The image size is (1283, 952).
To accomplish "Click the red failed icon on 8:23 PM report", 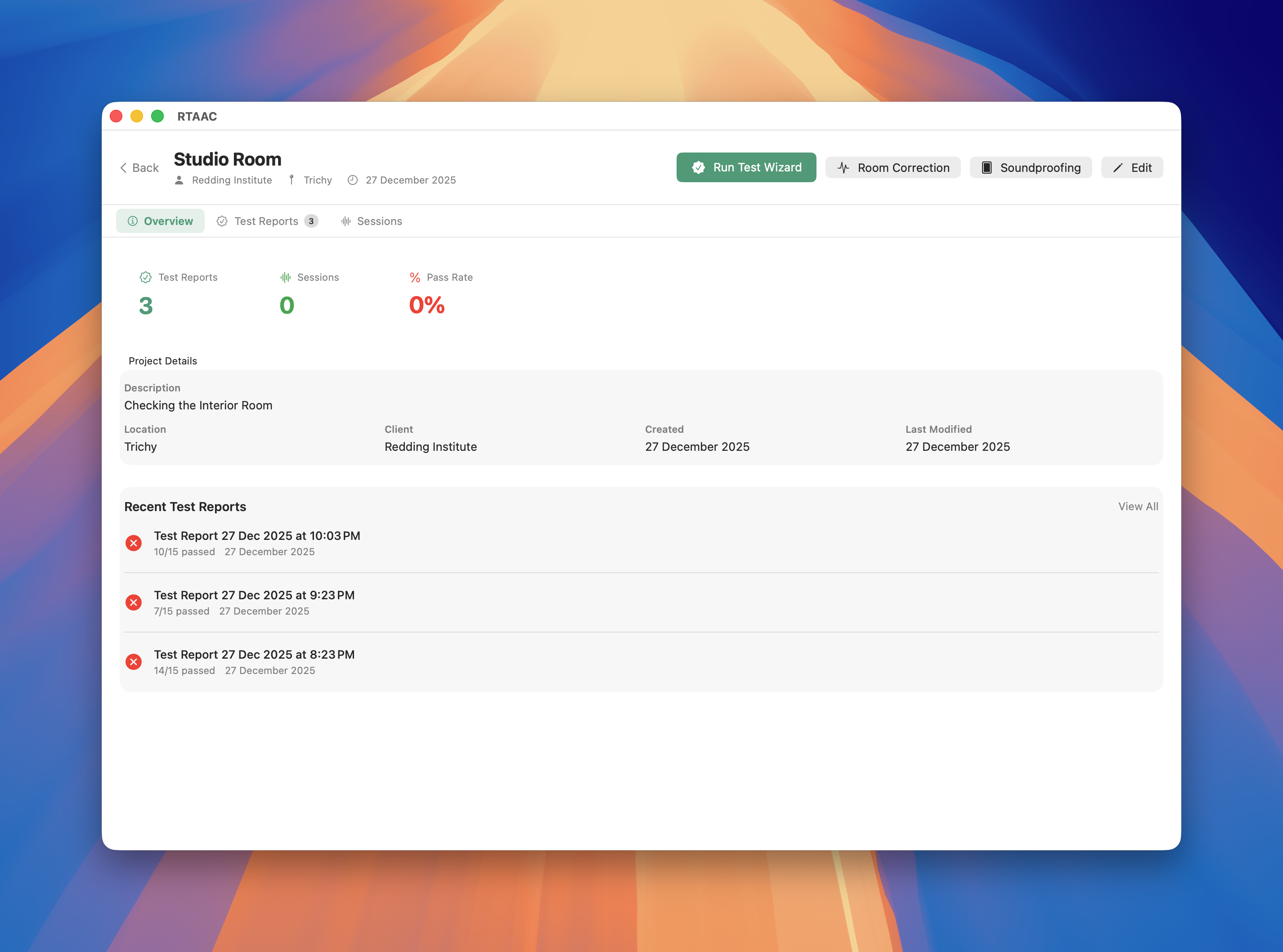I will tap(134, 661).
